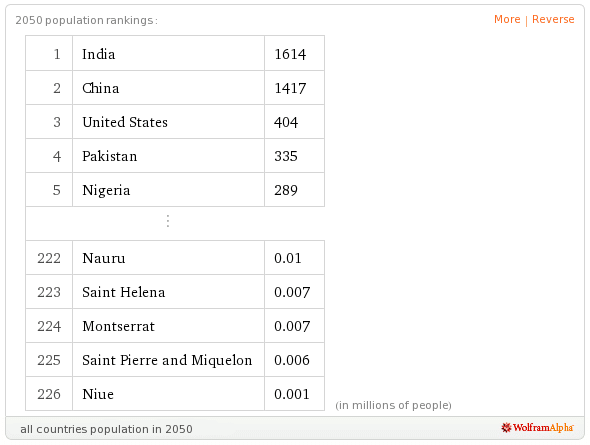Click Niue at rank 226
This screenshot has width=590, height=445.
(x=98, y=394)
